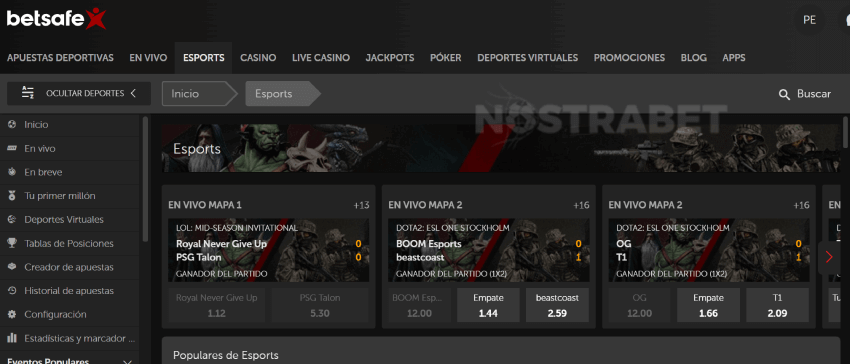Switch to En Vivo tab

148,58
